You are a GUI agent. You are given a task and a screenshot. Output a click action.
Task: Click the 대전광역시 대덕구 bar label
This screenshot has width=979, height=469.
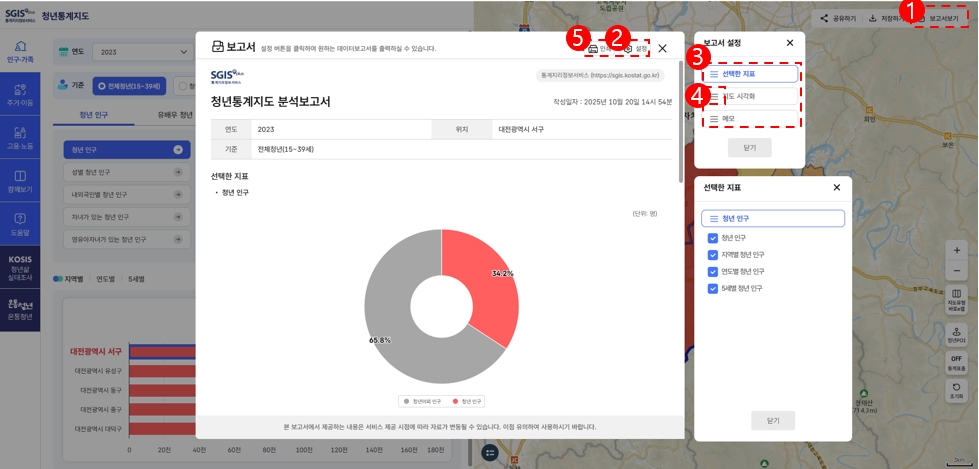98,430
